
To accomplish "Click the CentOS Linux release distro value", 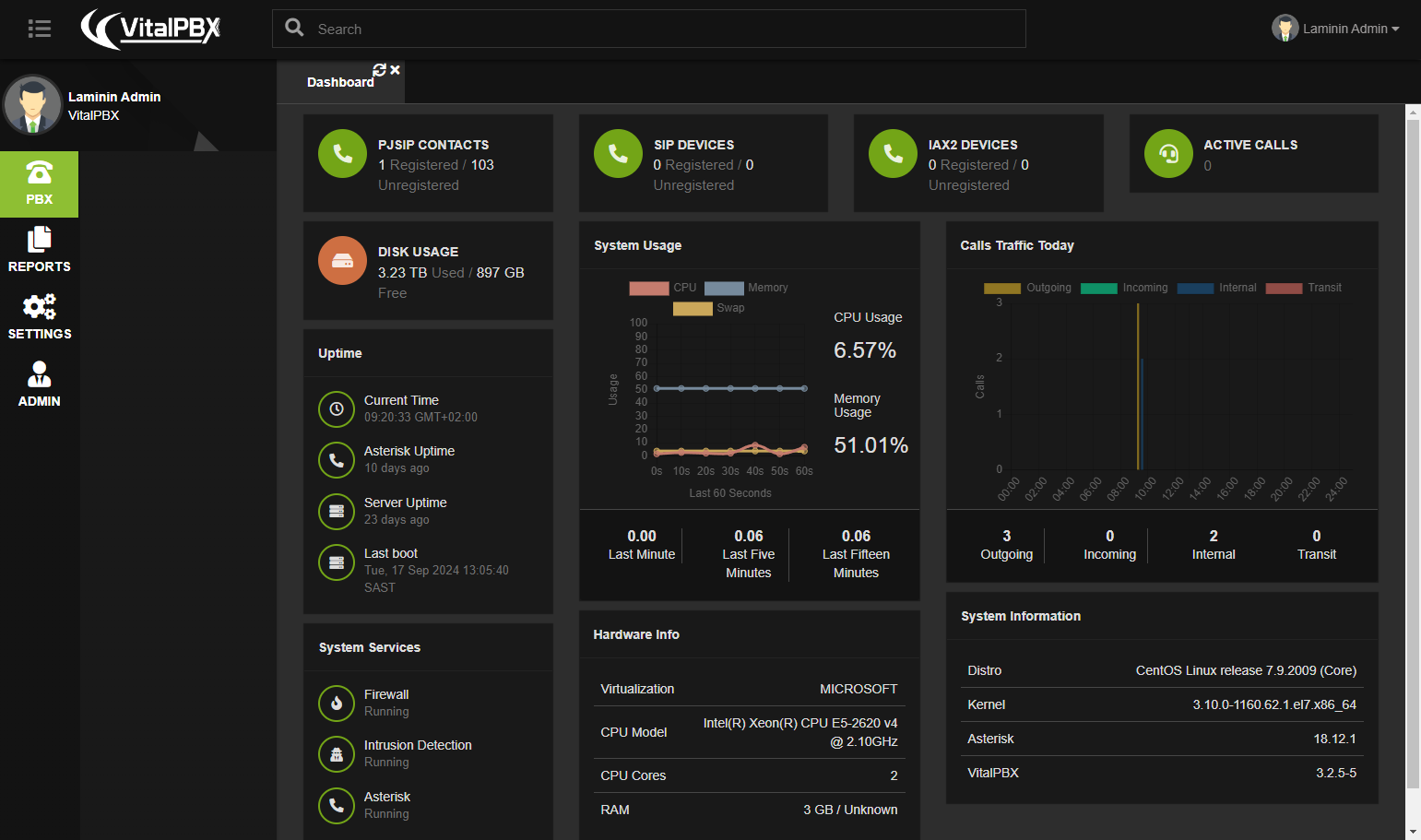I will 1246,670.
